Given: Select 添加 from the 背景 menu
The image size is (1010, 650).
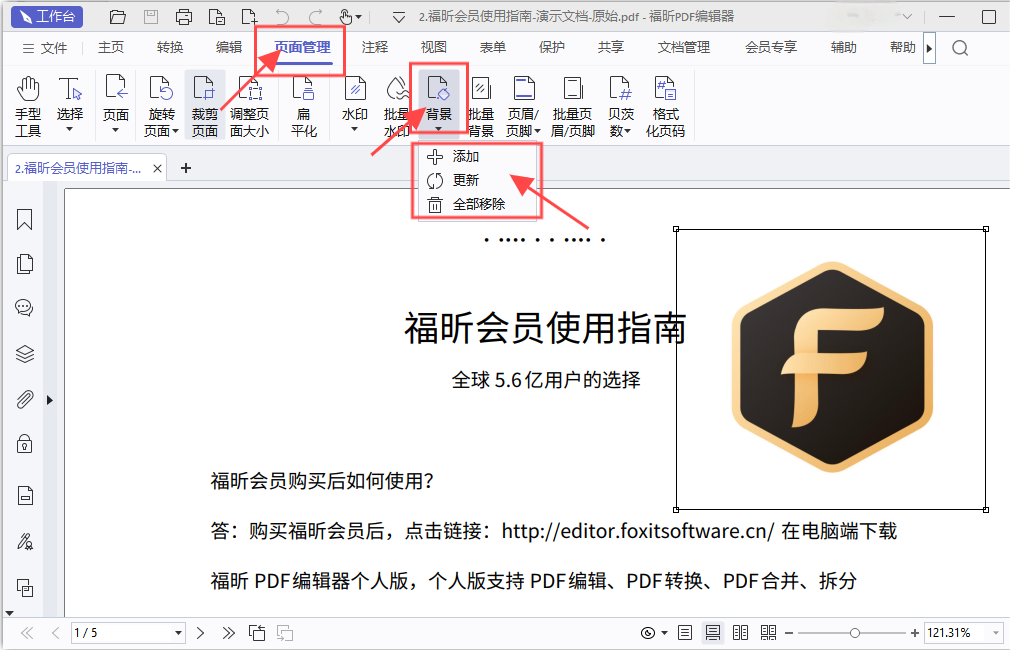Looking at the screenshot, I should (x=465, y=156).
